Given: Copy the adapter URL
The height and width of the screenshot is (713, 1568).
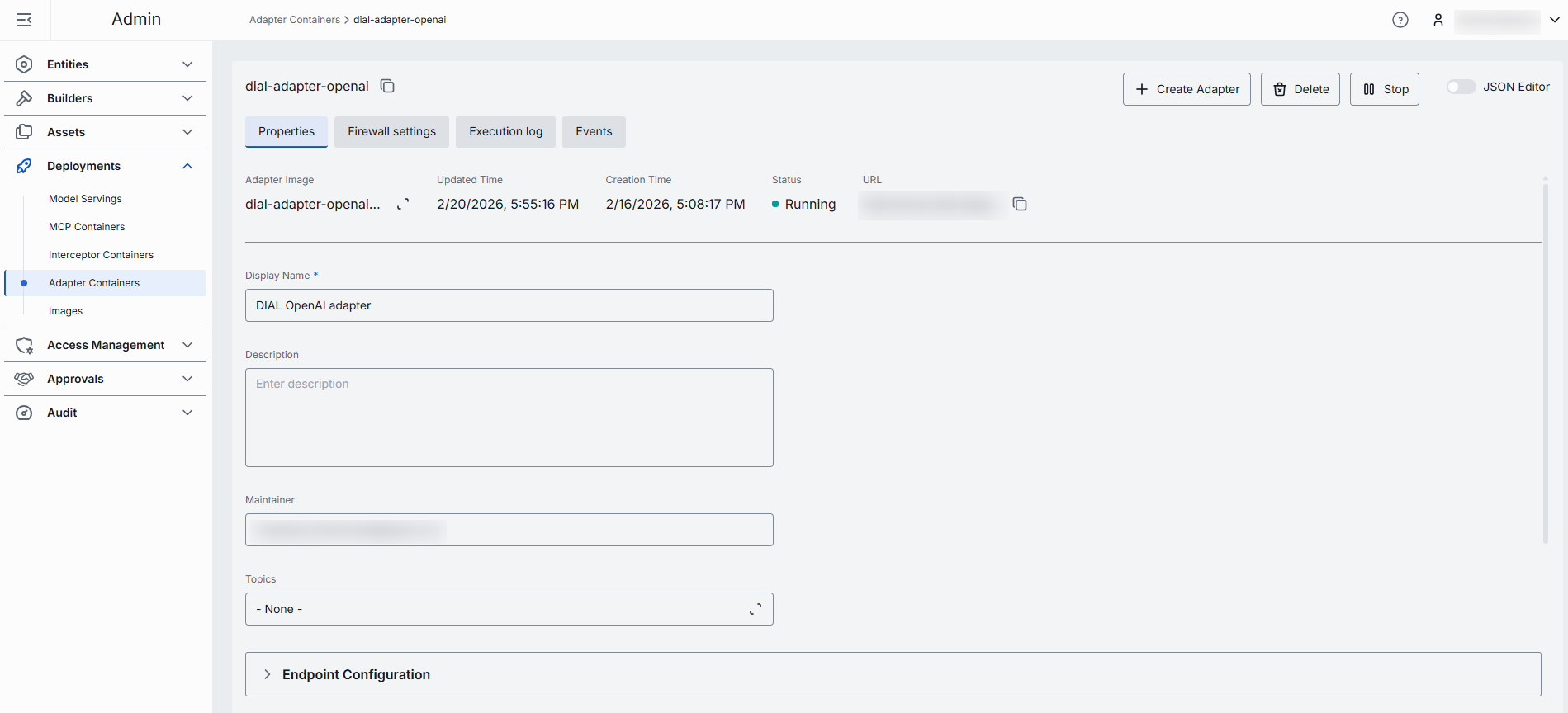Looking at the screenshot, I should 1020,204.
